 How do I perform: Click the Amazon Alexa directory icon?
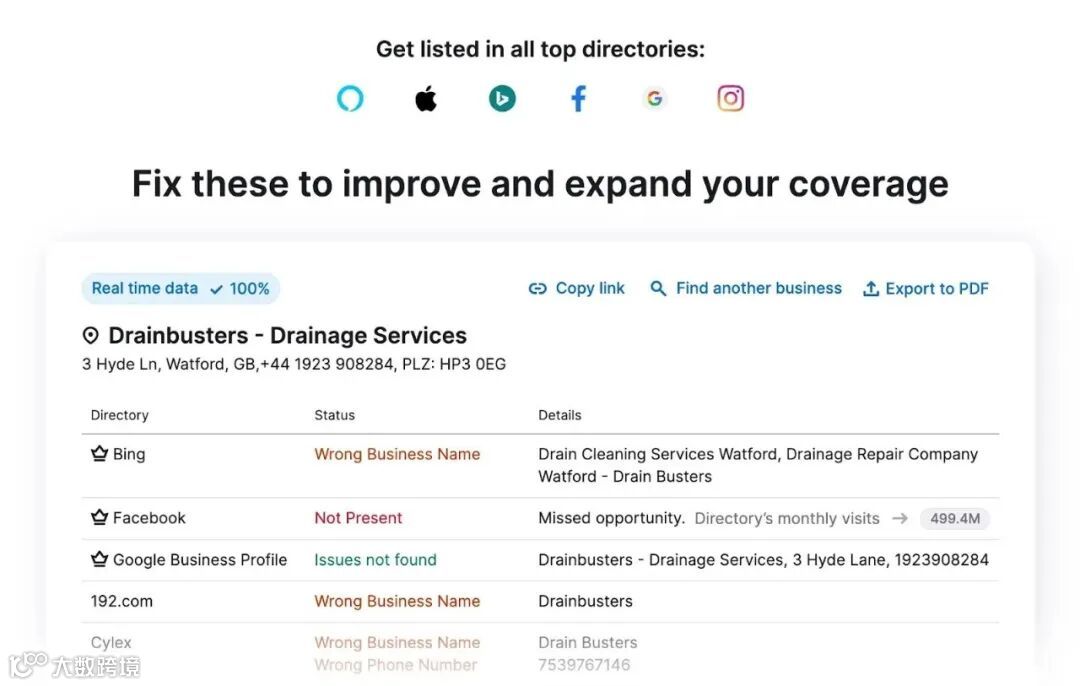pyautogui.click(x=350, y=99)
